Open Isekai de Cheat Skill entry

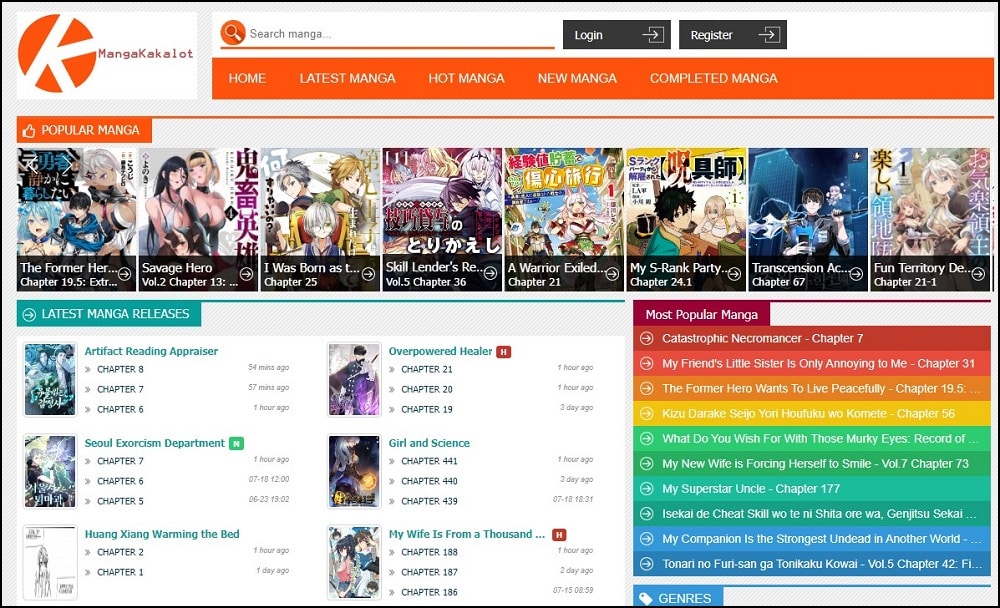pos(812,514)
